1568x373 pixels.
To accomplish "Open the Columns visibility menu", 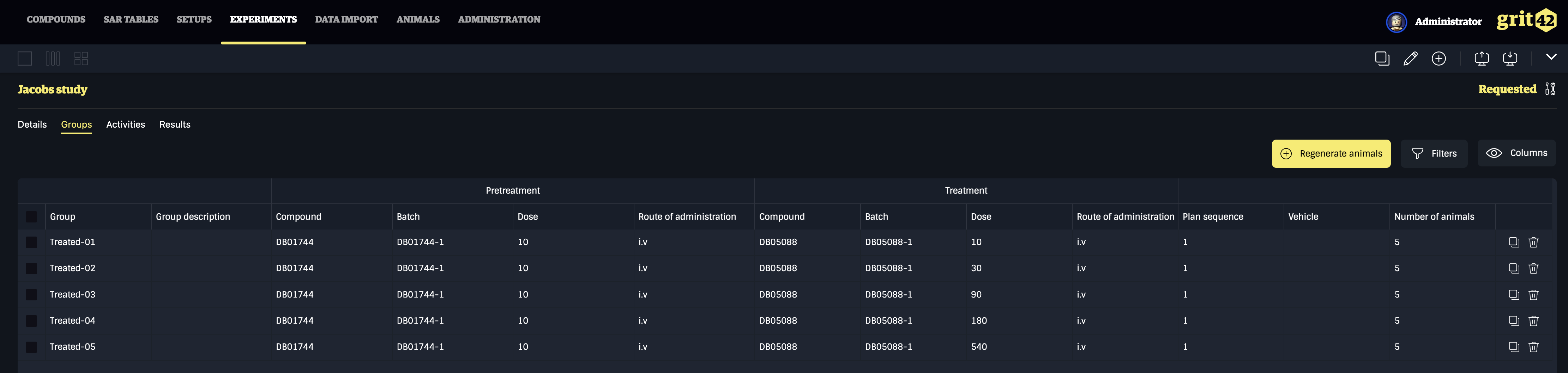I will tap(1516, 153).
